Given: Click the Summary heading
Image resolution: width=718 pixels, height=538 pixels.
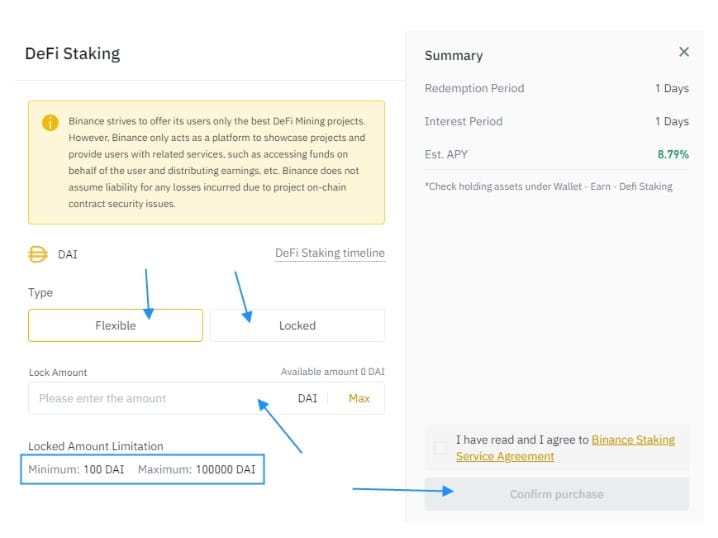Looking at the screenshot, I should coord(453,56).
